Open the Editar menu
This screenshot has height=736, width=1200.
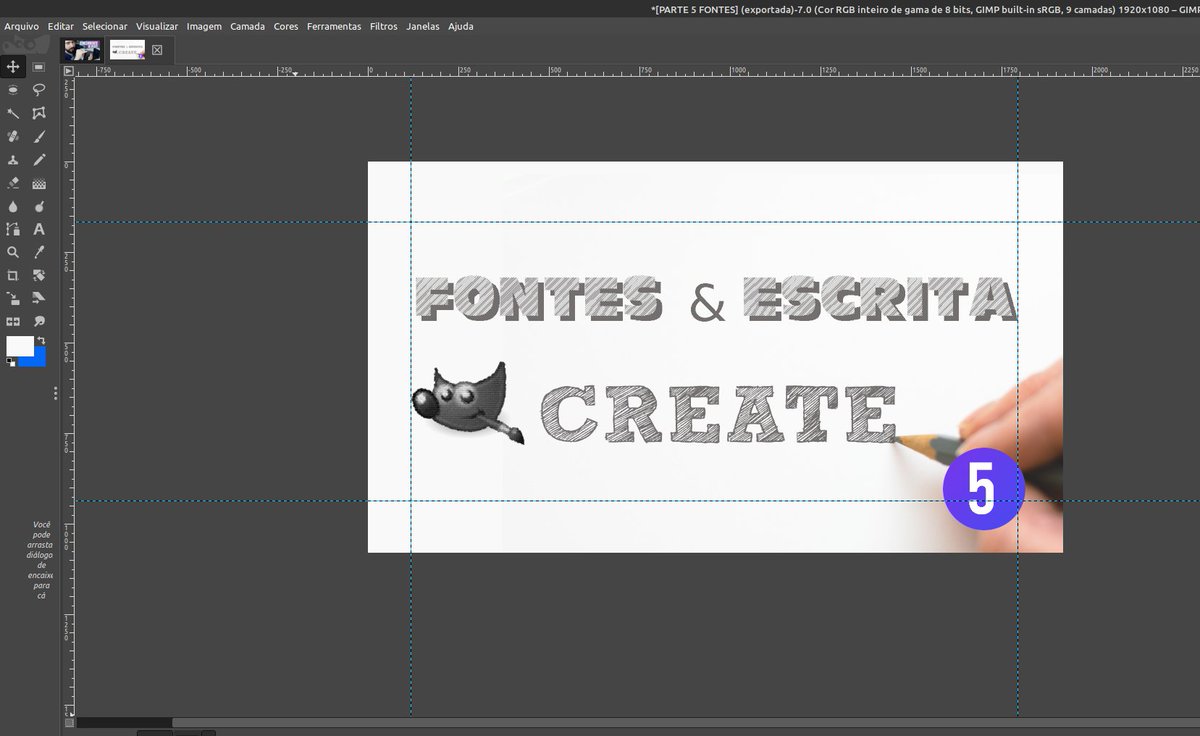point(61,26)
